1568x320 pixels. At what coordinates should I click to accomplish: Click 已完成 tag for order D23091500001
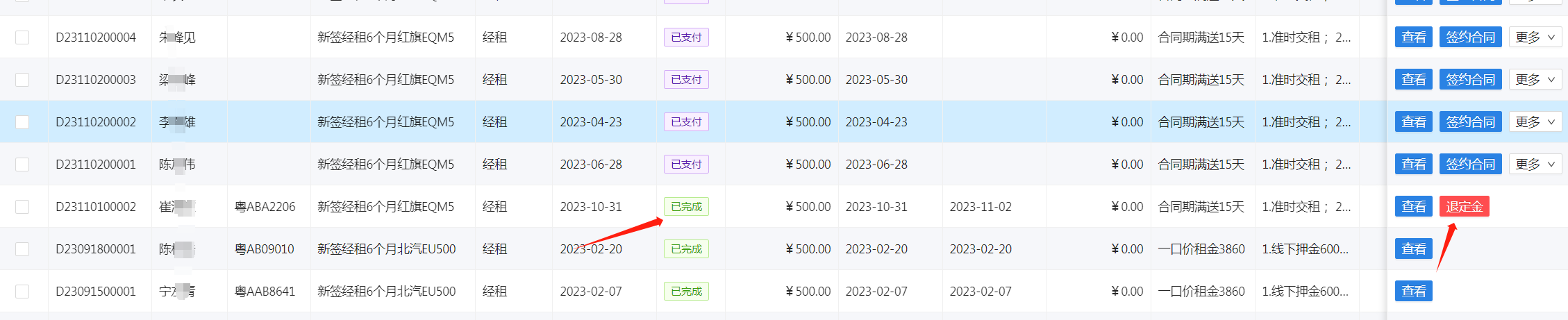pyautogui.click(x=686, y=292)
